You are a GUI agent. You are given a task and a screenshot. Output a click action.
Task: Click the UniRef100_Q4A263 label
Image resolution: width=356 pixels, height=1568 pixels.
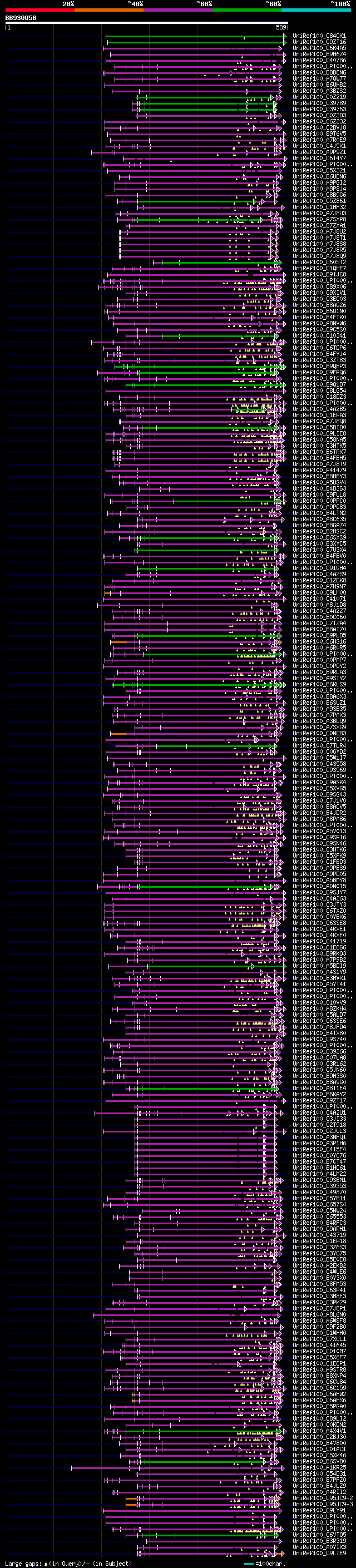pos(319,898)
